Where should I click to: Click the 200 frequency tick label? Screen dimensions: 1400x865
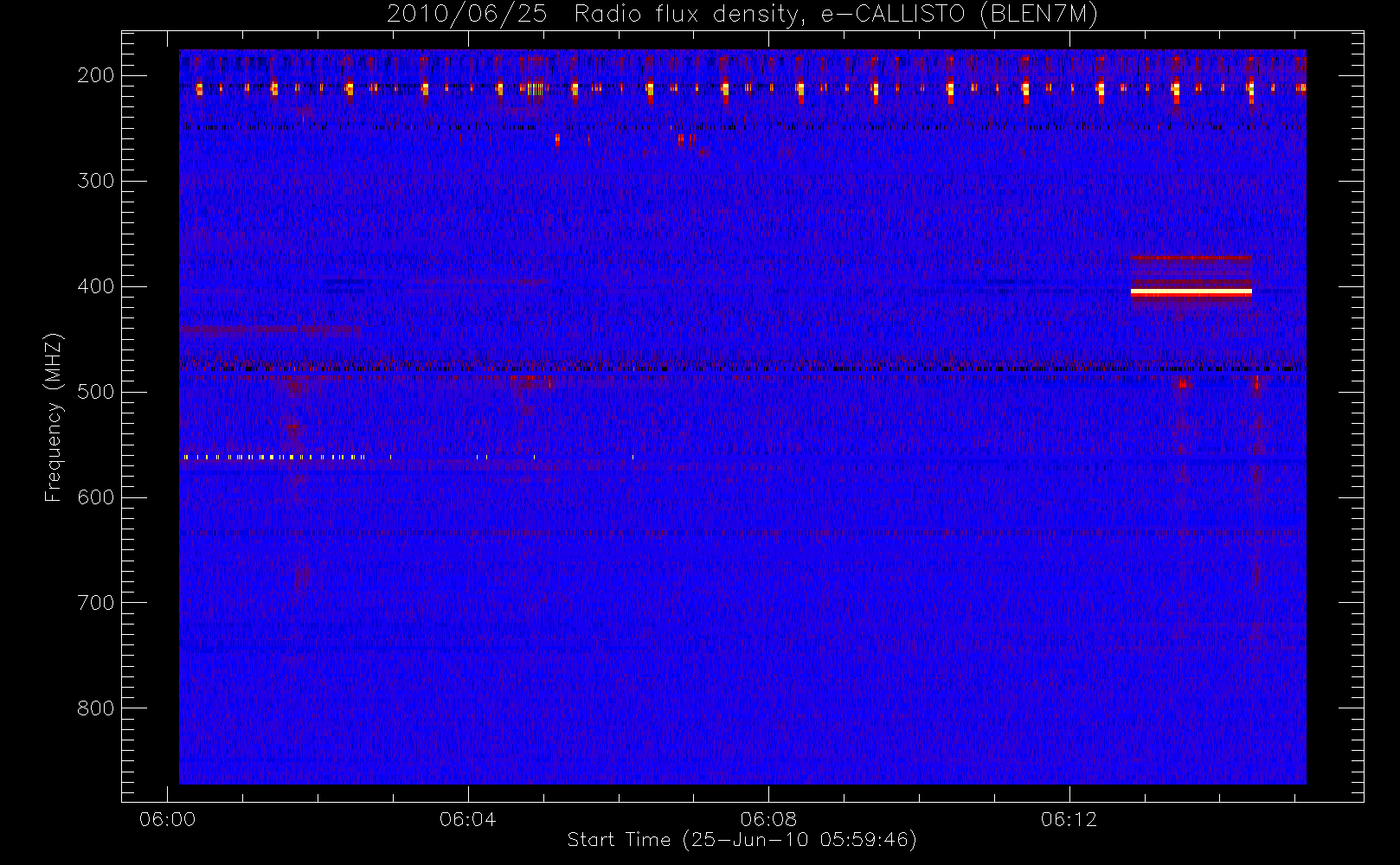point(95,75)
